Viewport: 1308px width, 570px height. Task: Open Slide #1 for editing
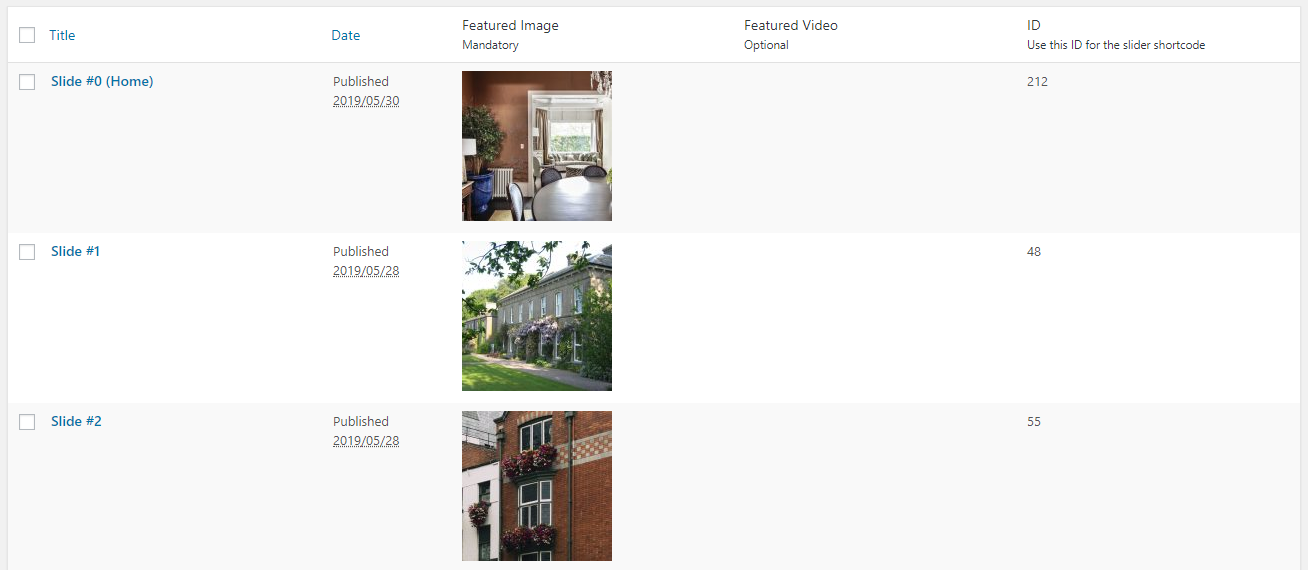(75, 252)
